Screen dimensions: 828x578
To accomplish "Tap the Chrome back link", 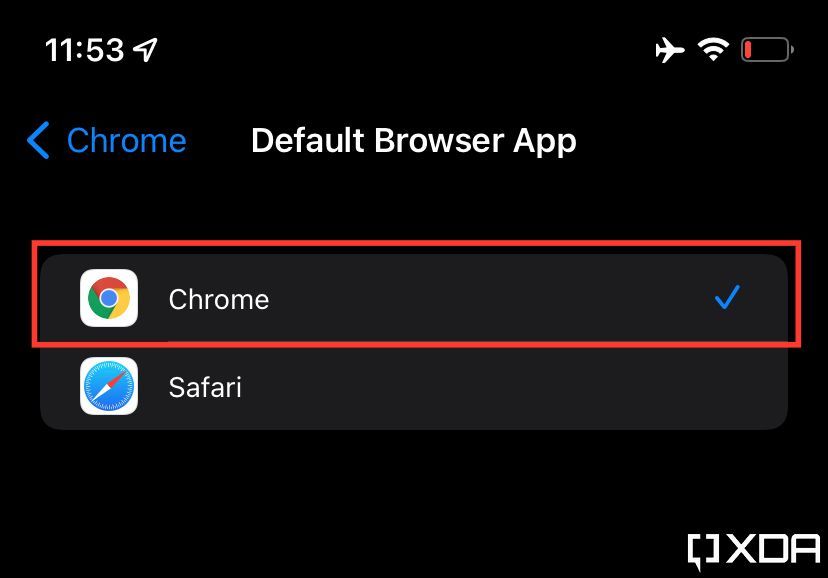I will pyautogui.click(x=126, y=141).
